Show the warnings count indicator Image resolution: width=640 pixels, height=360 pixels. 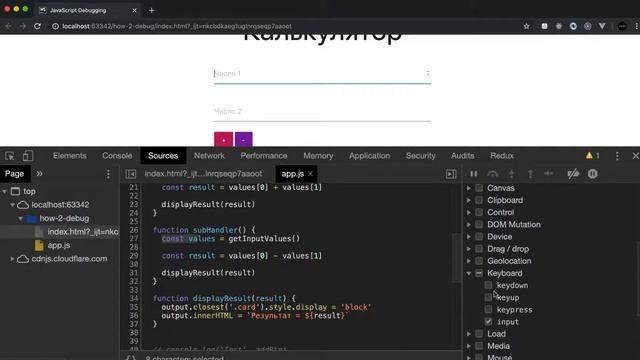[x=593, y=156]
